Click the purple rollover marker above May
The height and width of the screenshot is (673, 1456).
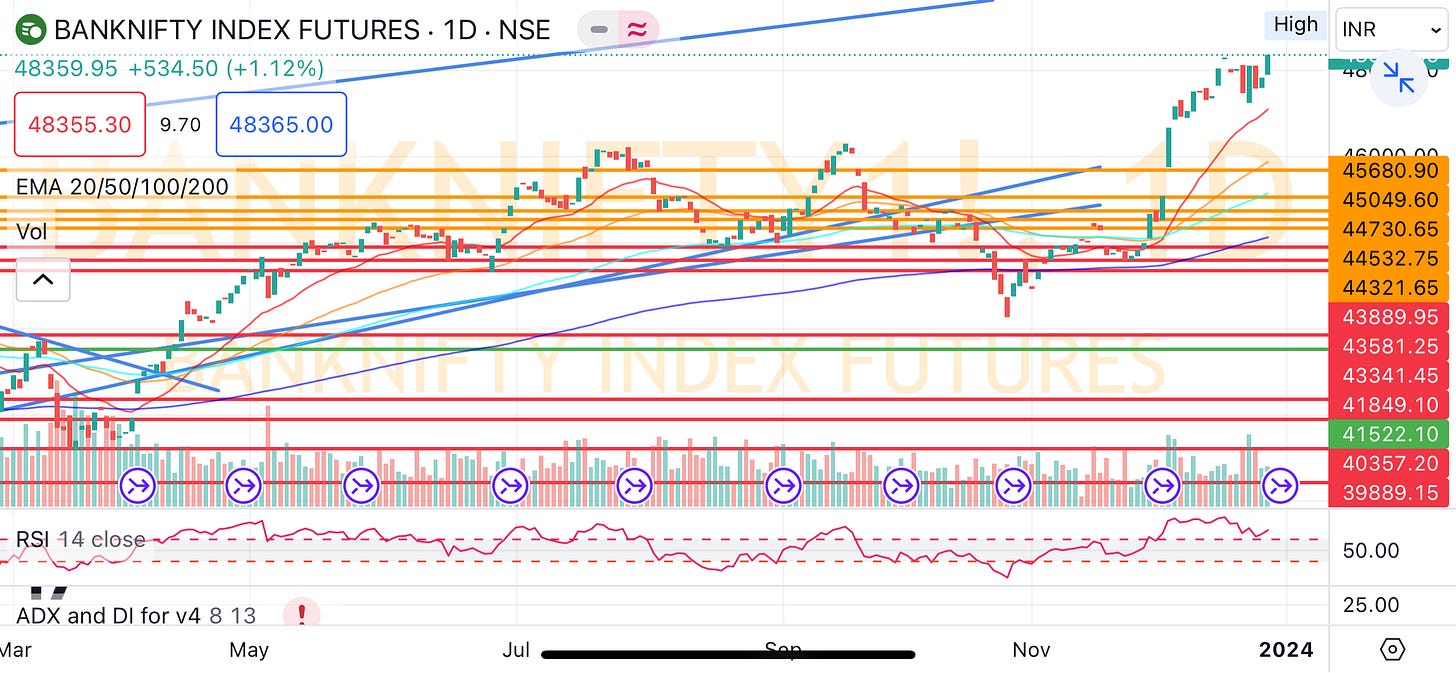(x=244, y=487)
